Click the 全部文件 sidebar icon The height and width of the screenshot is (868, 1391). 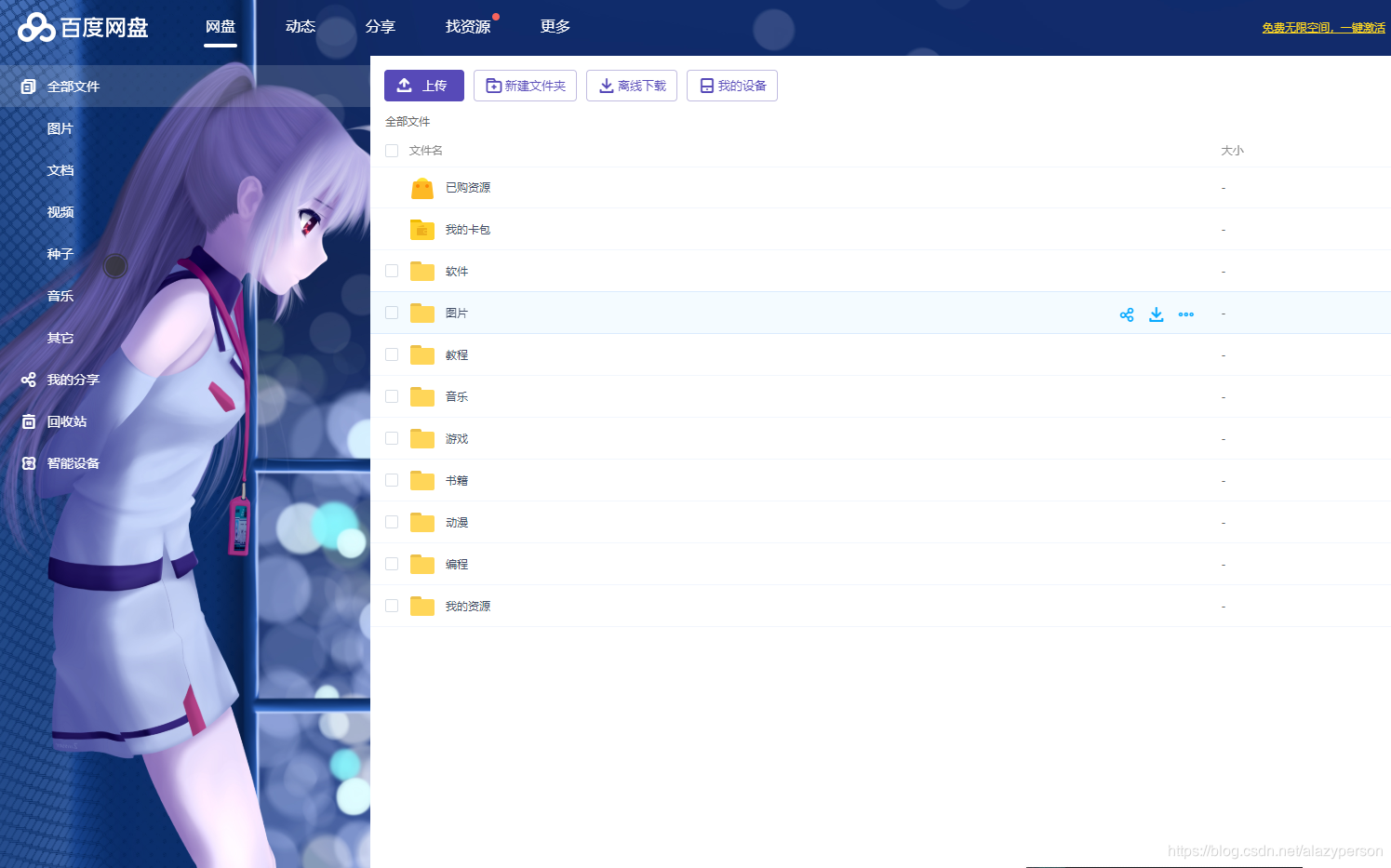coord(29,87)
